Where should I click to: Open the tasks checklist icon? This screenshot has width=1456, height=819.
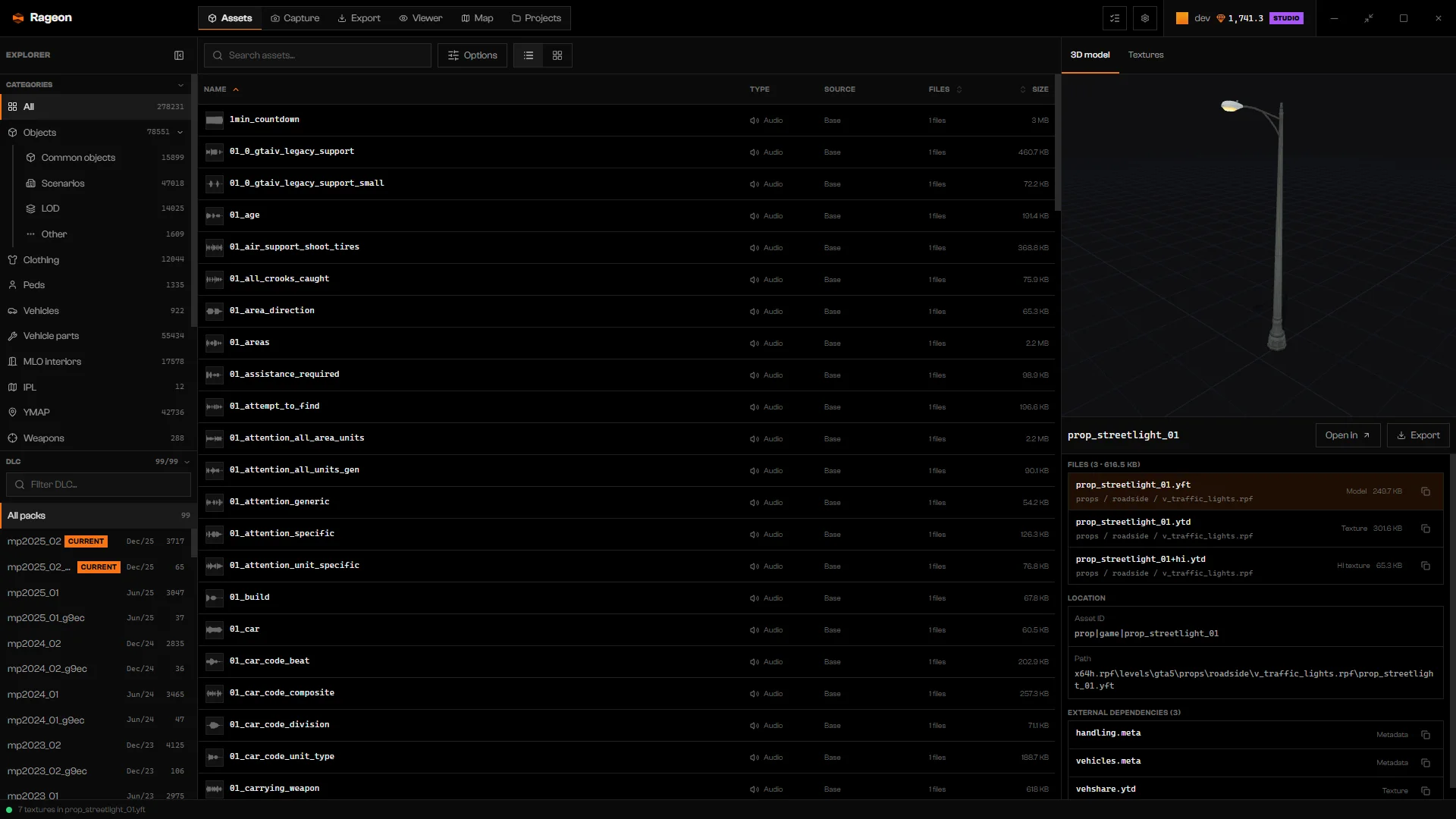coord(1115,18)
